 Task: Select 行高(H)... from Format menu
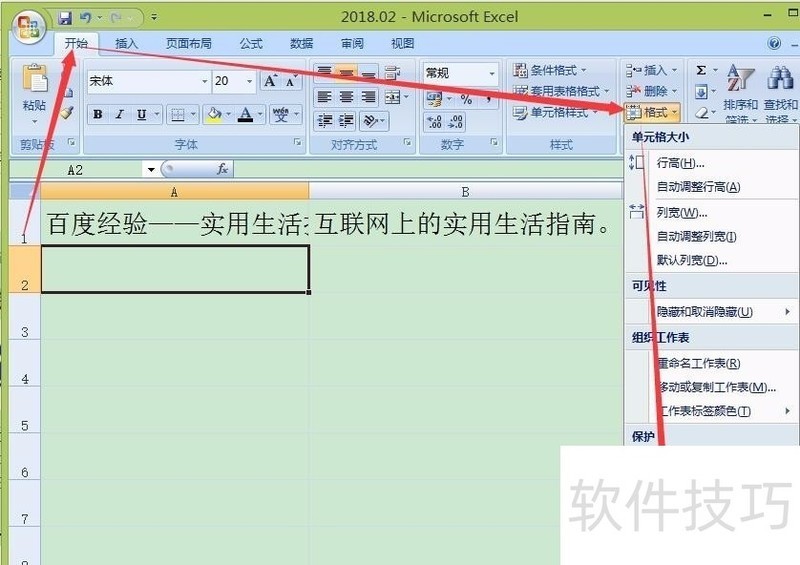(712, 163)
